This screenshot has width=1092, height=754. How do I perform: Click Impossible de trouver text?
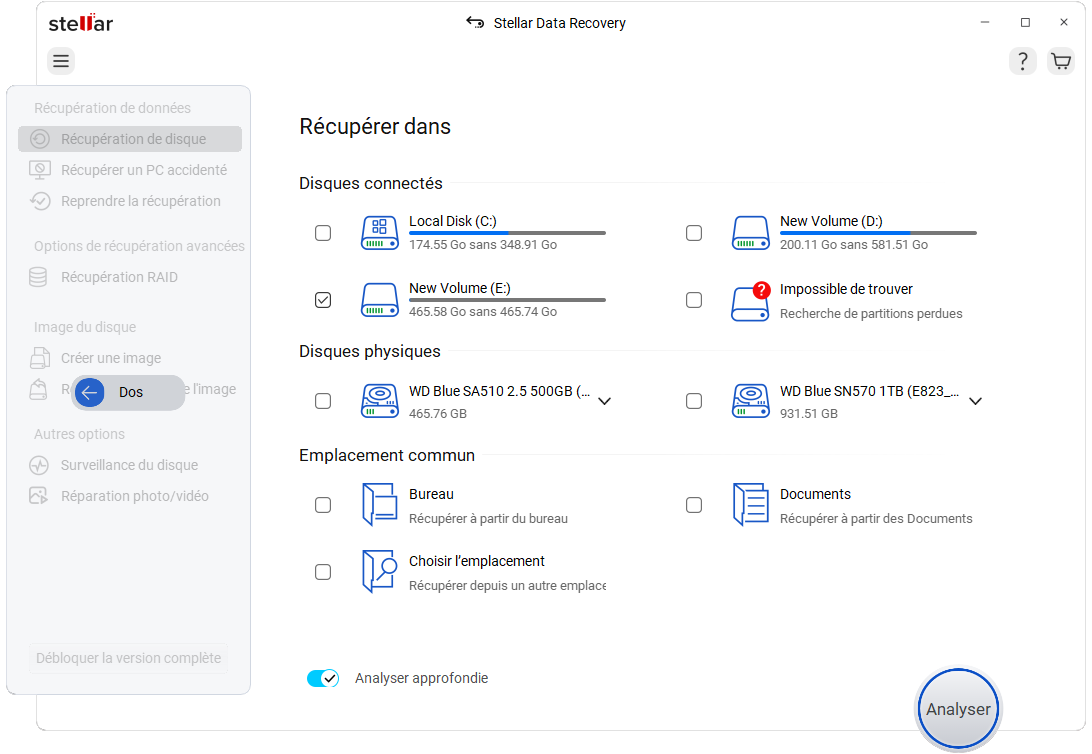[x=846, y=289]
